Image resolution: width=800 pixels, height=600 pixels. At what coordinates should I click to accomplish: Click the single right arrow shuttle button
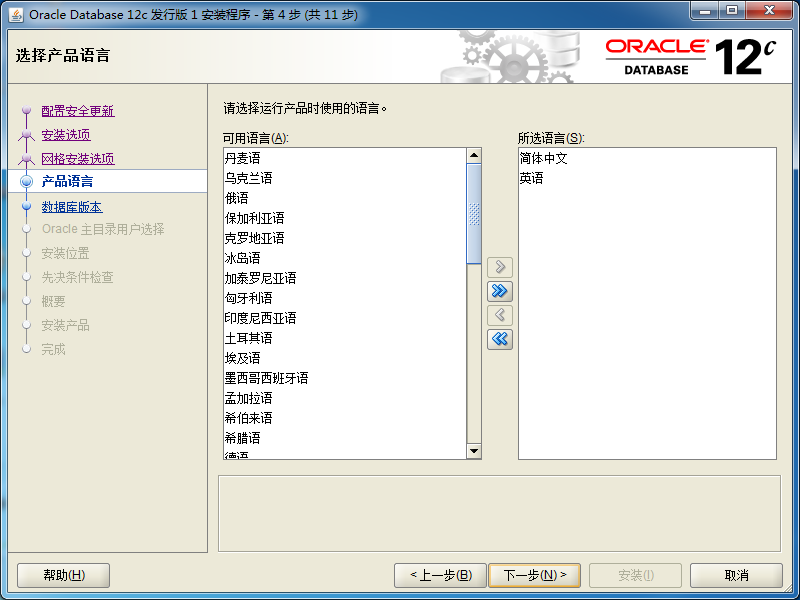[x=499, y=267]
